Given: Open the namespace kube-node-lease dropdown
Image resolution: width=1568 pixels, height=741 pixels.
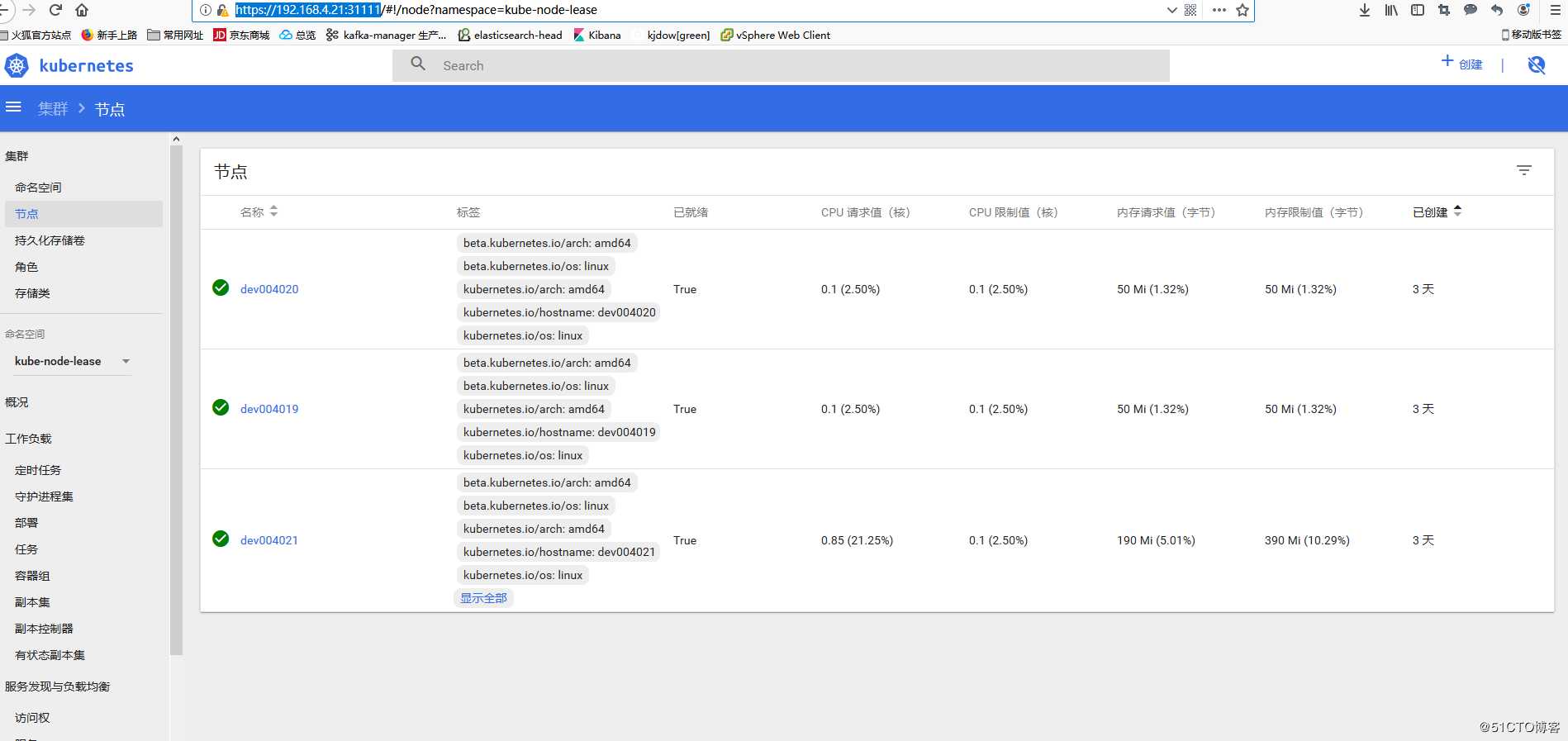Looking at the screenshot, I should pos(73,361).
